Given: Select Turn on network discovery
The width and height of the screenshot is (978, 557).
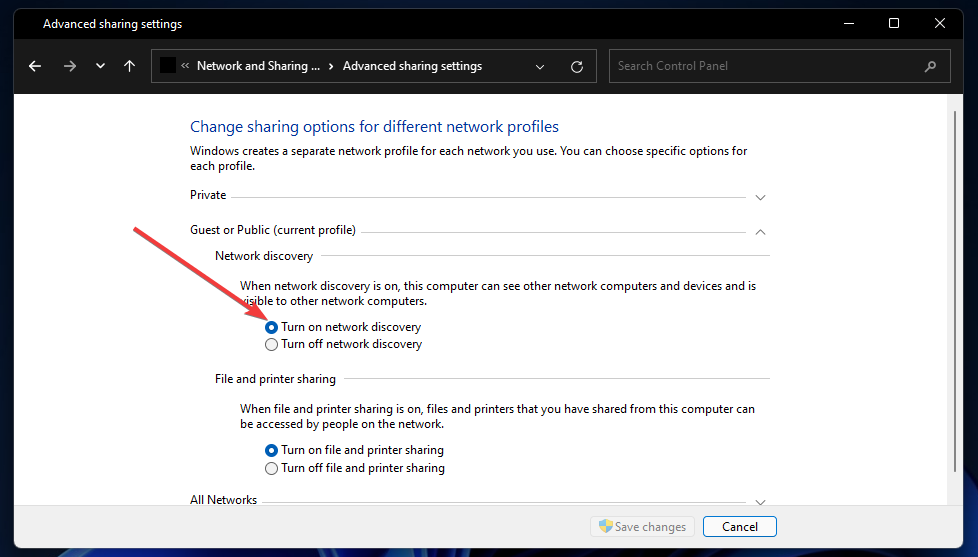Looking at the screenshot, I should click(x=271, y=327).
